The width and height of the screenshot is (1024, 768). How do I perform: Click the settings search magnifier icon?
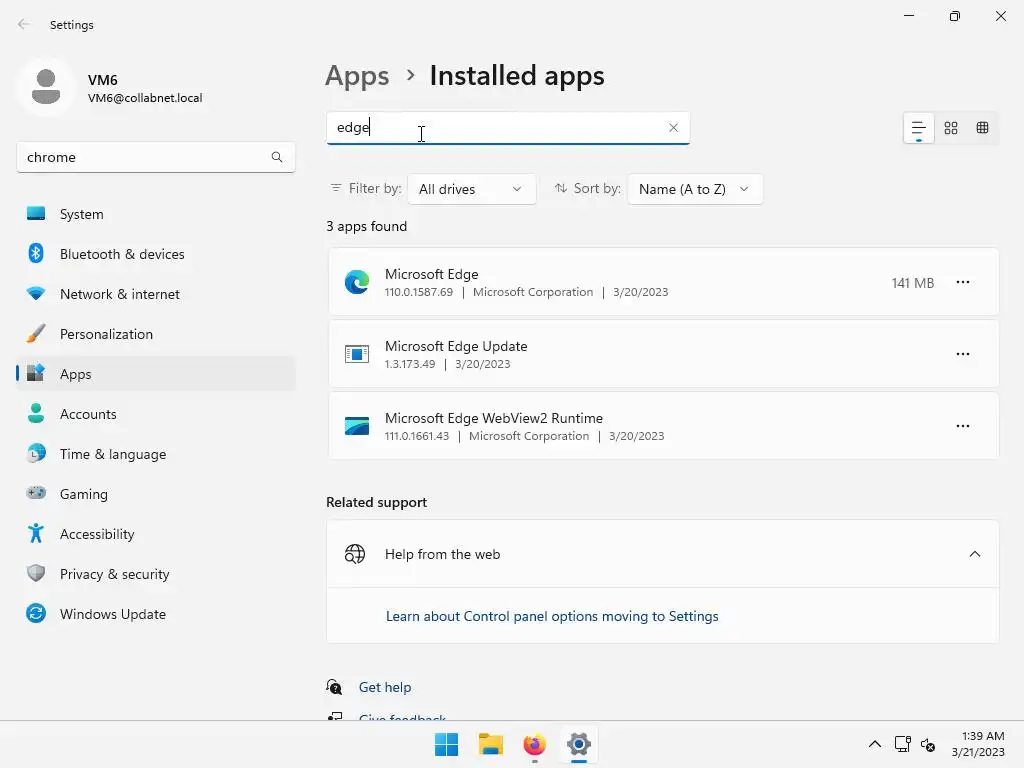pos(277,157)
